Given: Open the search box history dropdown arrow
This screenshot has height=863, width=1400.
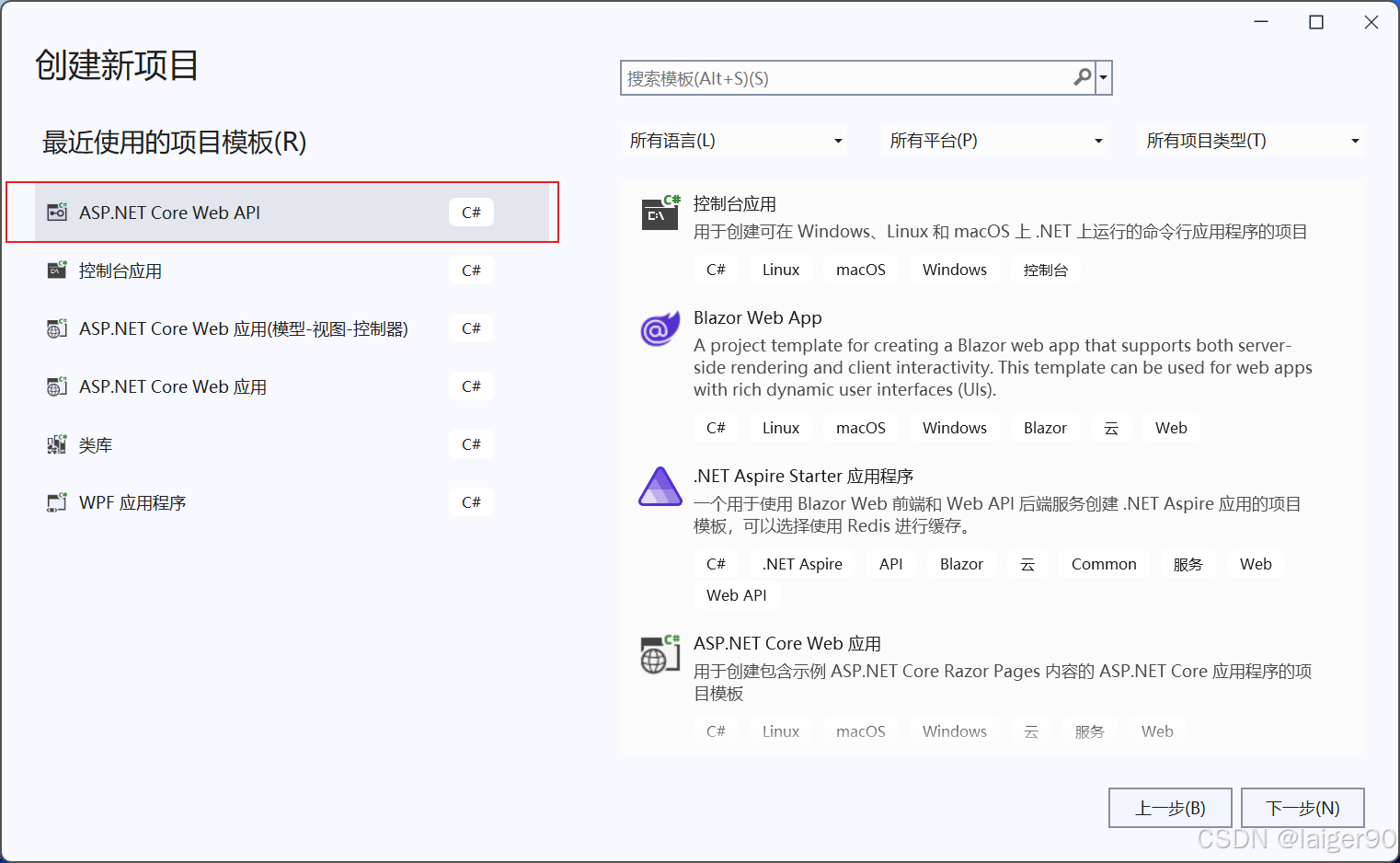Looking at the screenshot, I should [1103, 78].
